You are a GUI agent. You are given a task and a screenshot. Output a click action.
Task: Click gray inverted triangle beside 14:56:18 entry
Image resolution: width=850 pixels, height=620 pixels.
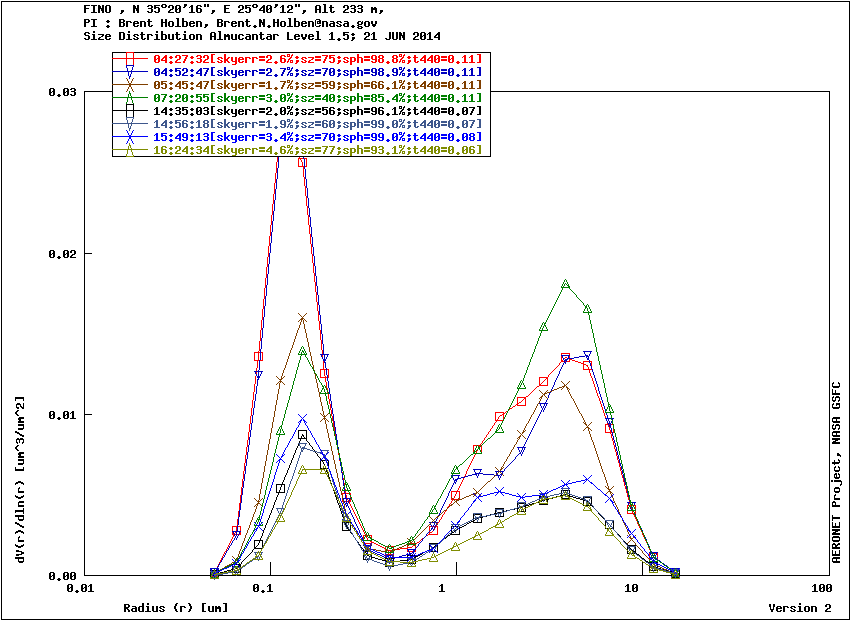point(129,124)
